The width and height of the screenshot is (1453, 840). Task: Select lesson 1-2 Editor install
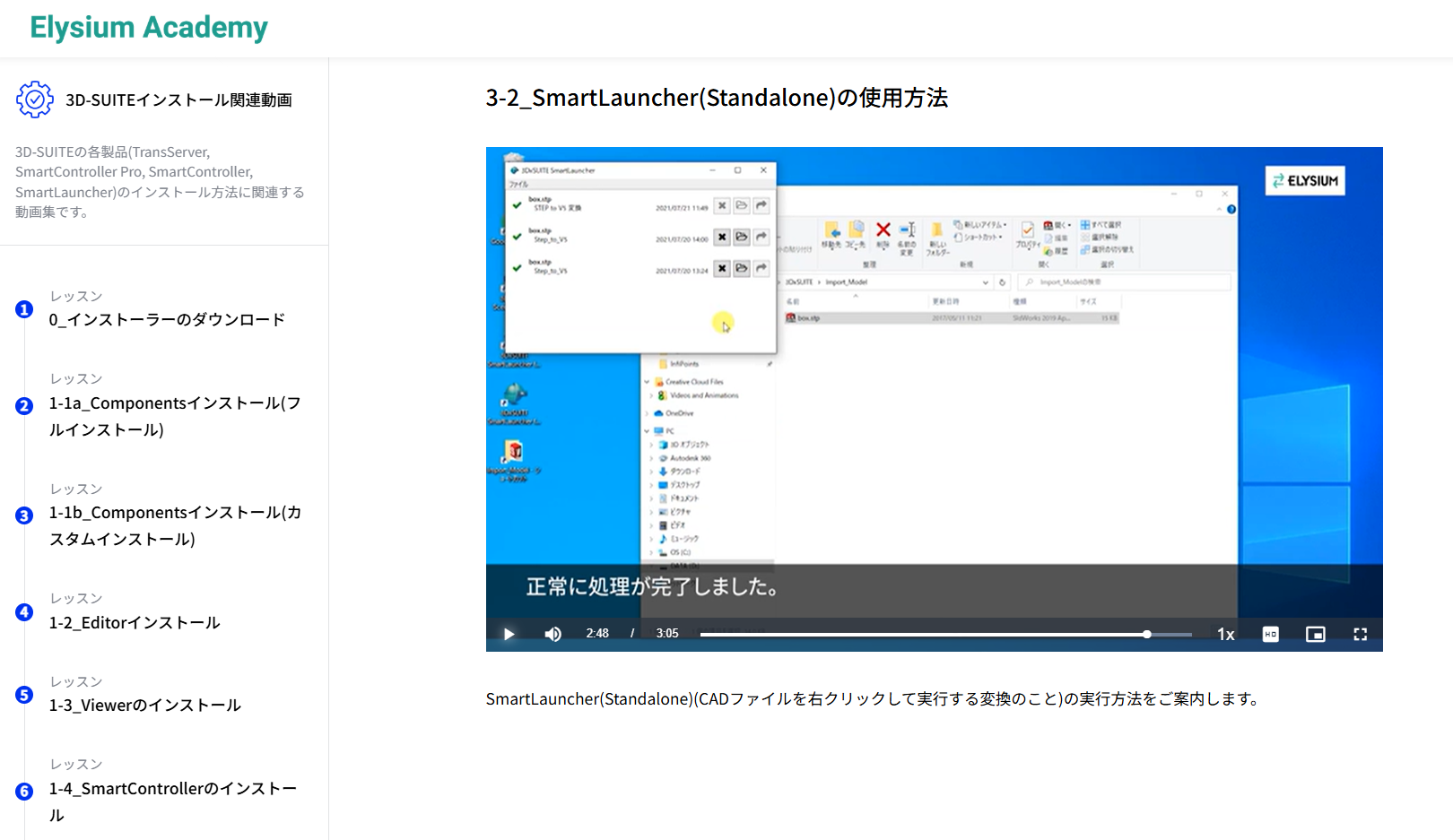135,622
